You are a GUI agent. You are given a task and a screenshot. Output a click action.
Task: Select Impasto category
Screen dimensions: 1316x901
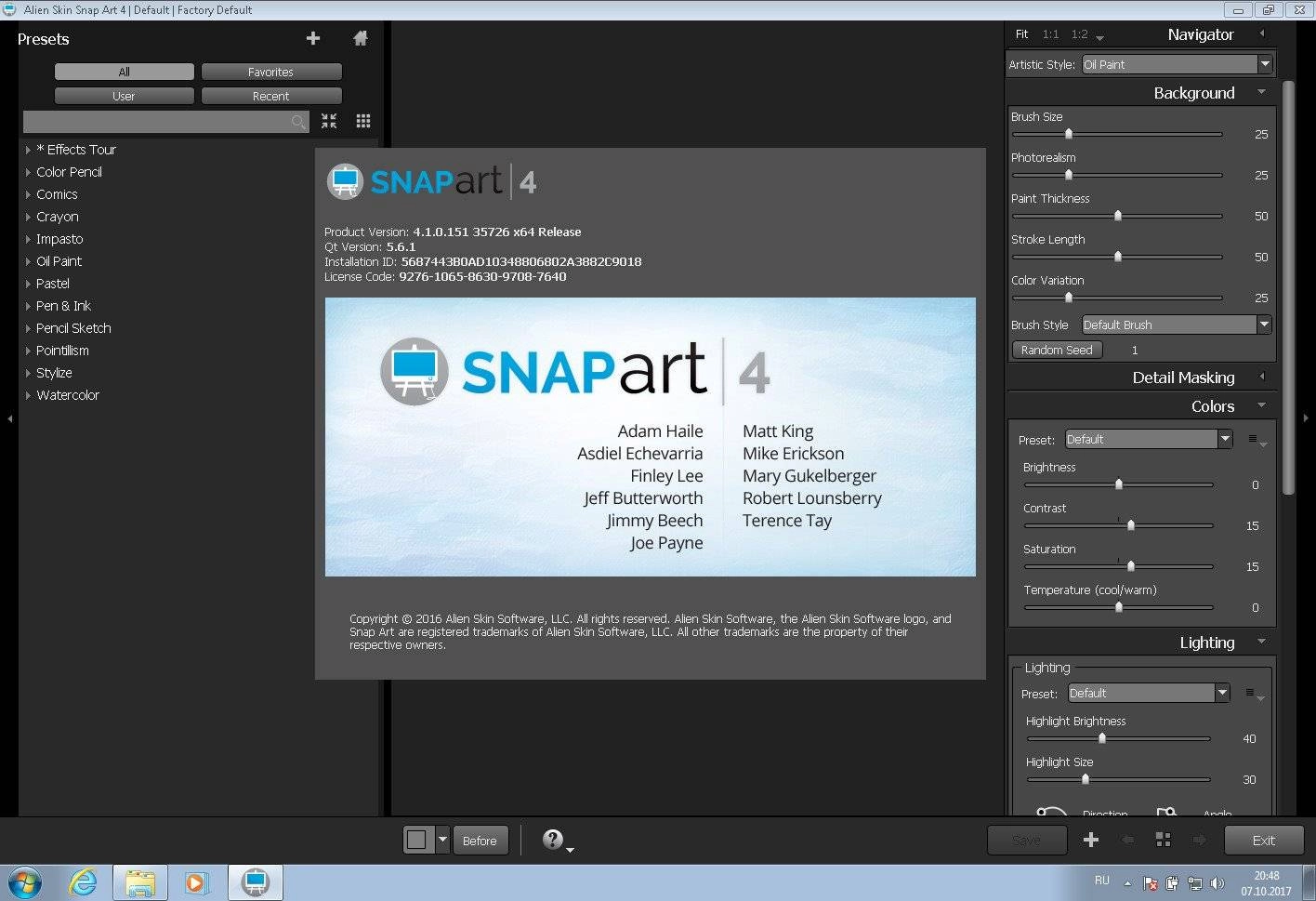[x=59, y=239]
